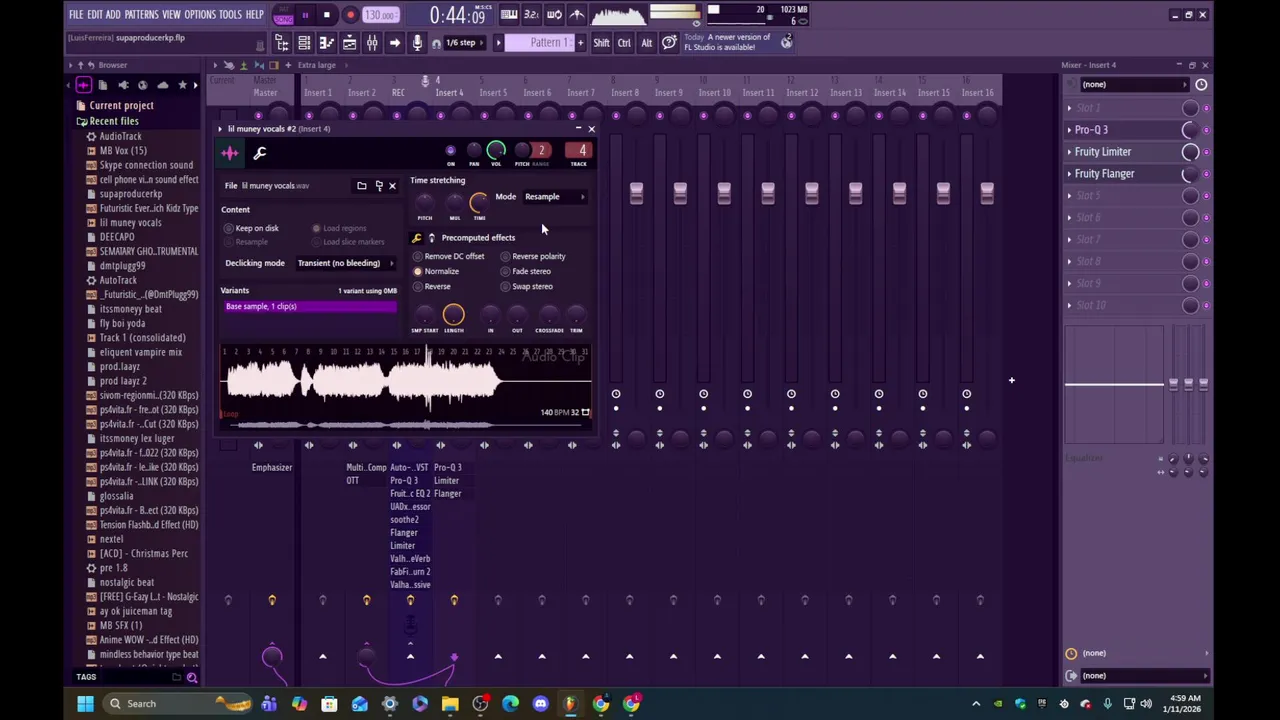Screen dimensions: 1280x720
Task: Remove sample with X next to file
Action: [392, 185]
